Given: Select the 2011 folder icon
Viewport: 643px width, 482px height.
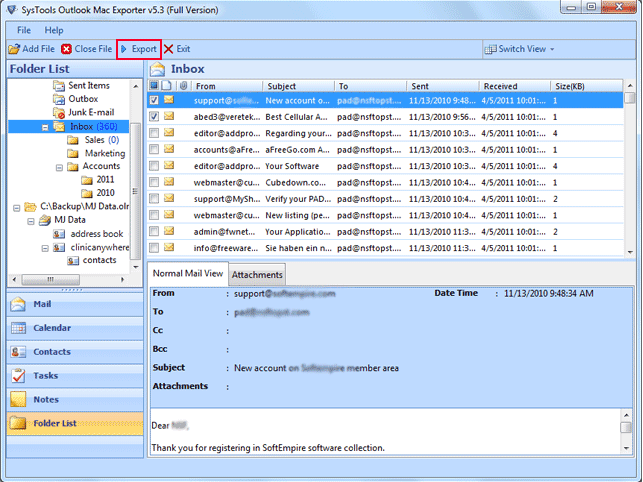Looking at the screenshot, I should pos(87,180).
